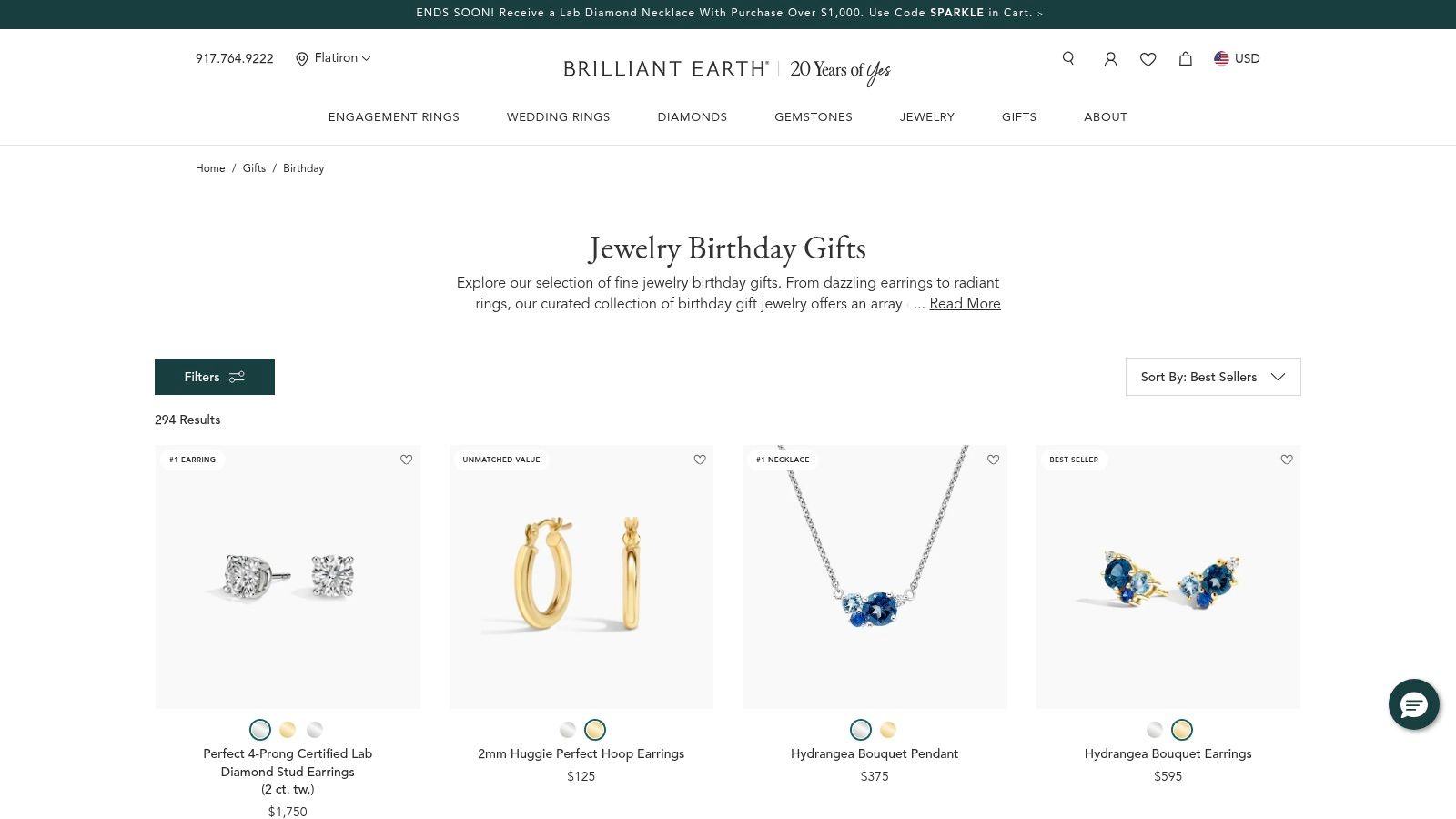Open the live chat bubble
Image resolution: width=1456 pixels, height=819 pixels.
[1413, 704]
